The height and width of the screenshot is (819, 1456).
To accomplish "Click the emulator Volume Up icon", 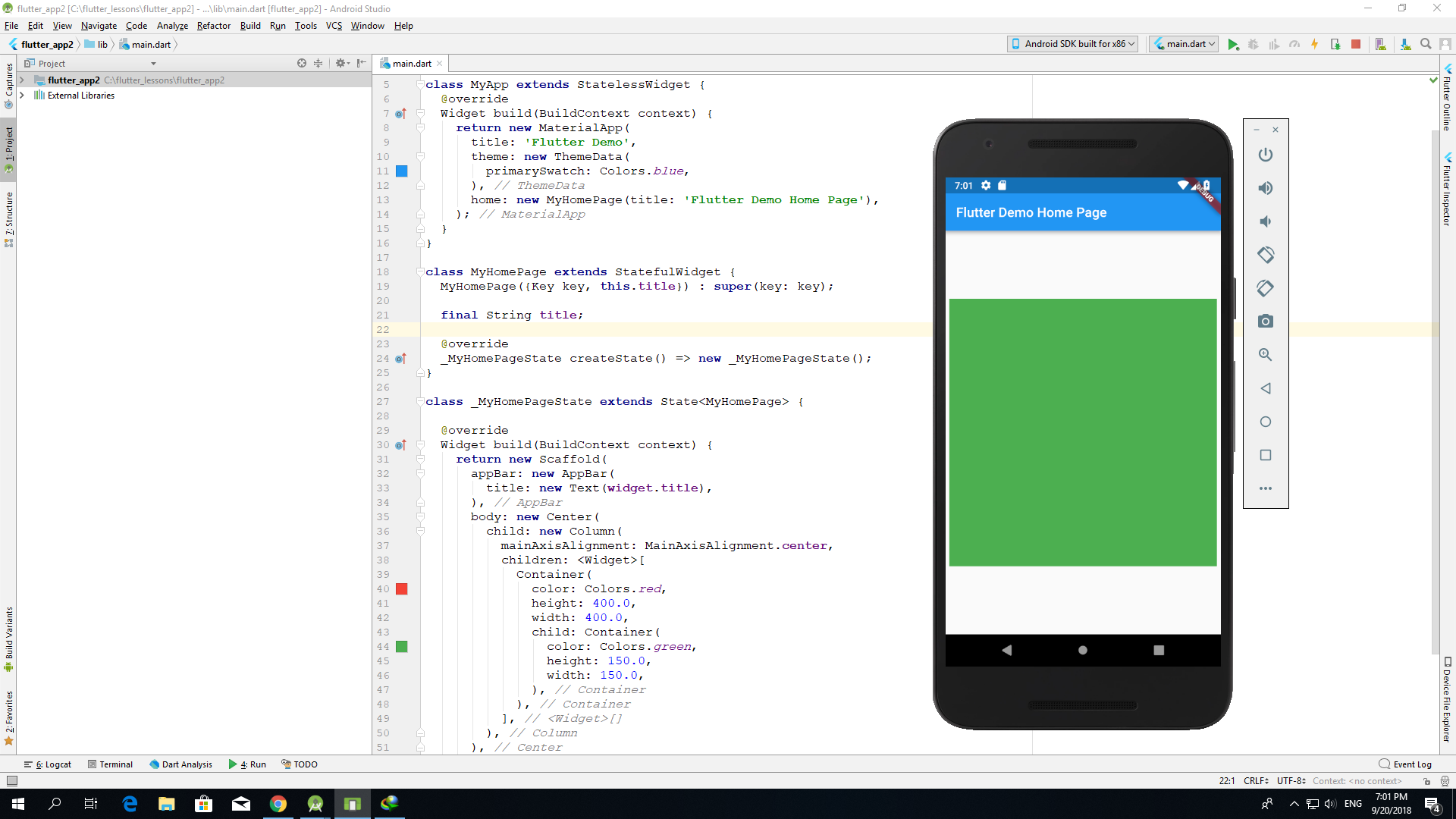I will click(1265, 188).
